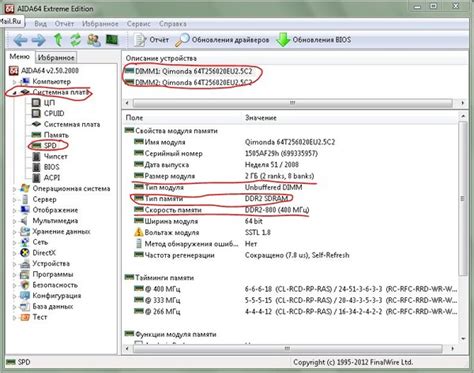
Task: Collapse the Системная плата parent node
Action: [14, 93]
